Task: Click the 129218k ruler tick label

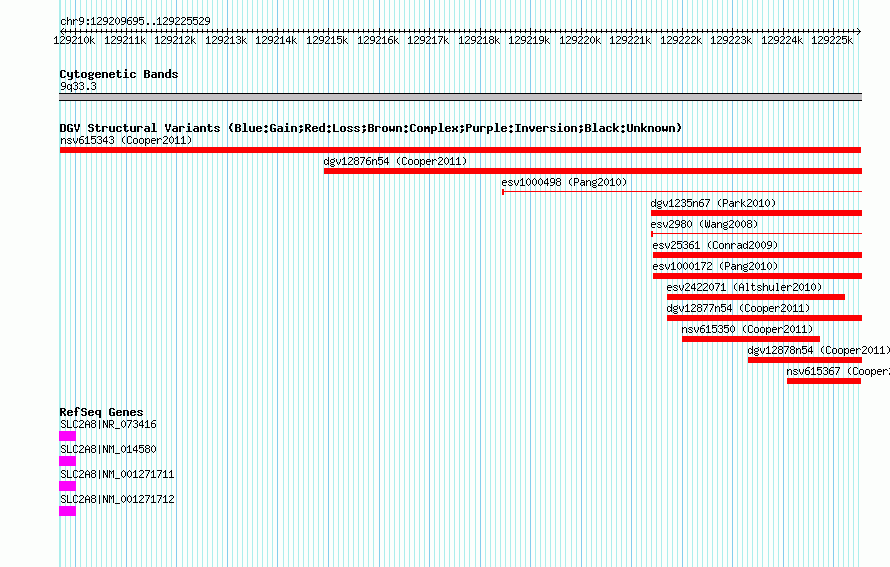Action: (x=479, y=40)
